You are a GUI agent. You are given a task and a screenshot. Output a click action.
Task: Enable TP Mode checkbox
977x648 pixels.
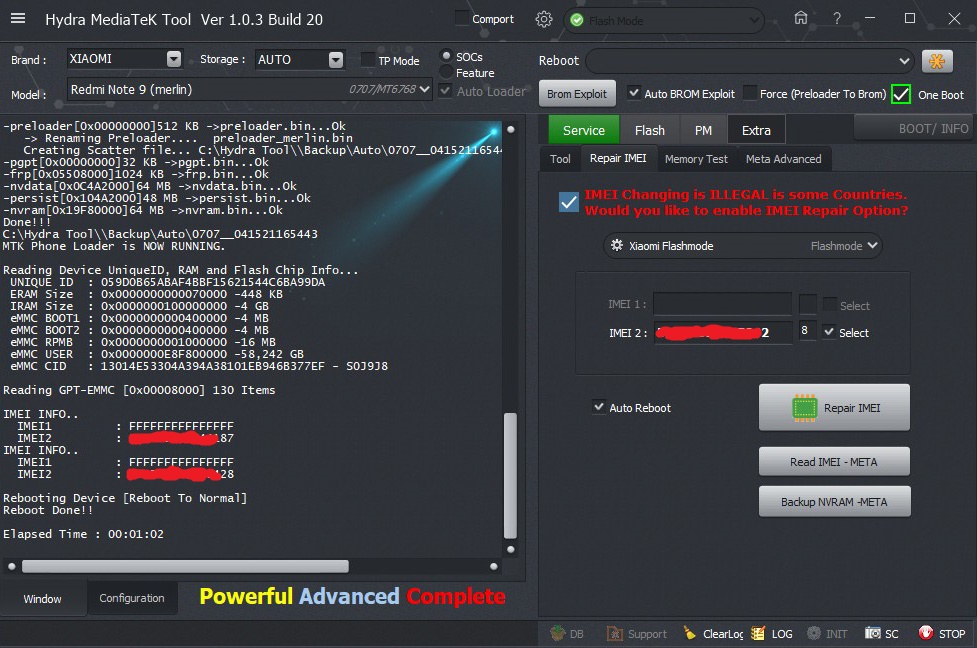tap(368, 60)
